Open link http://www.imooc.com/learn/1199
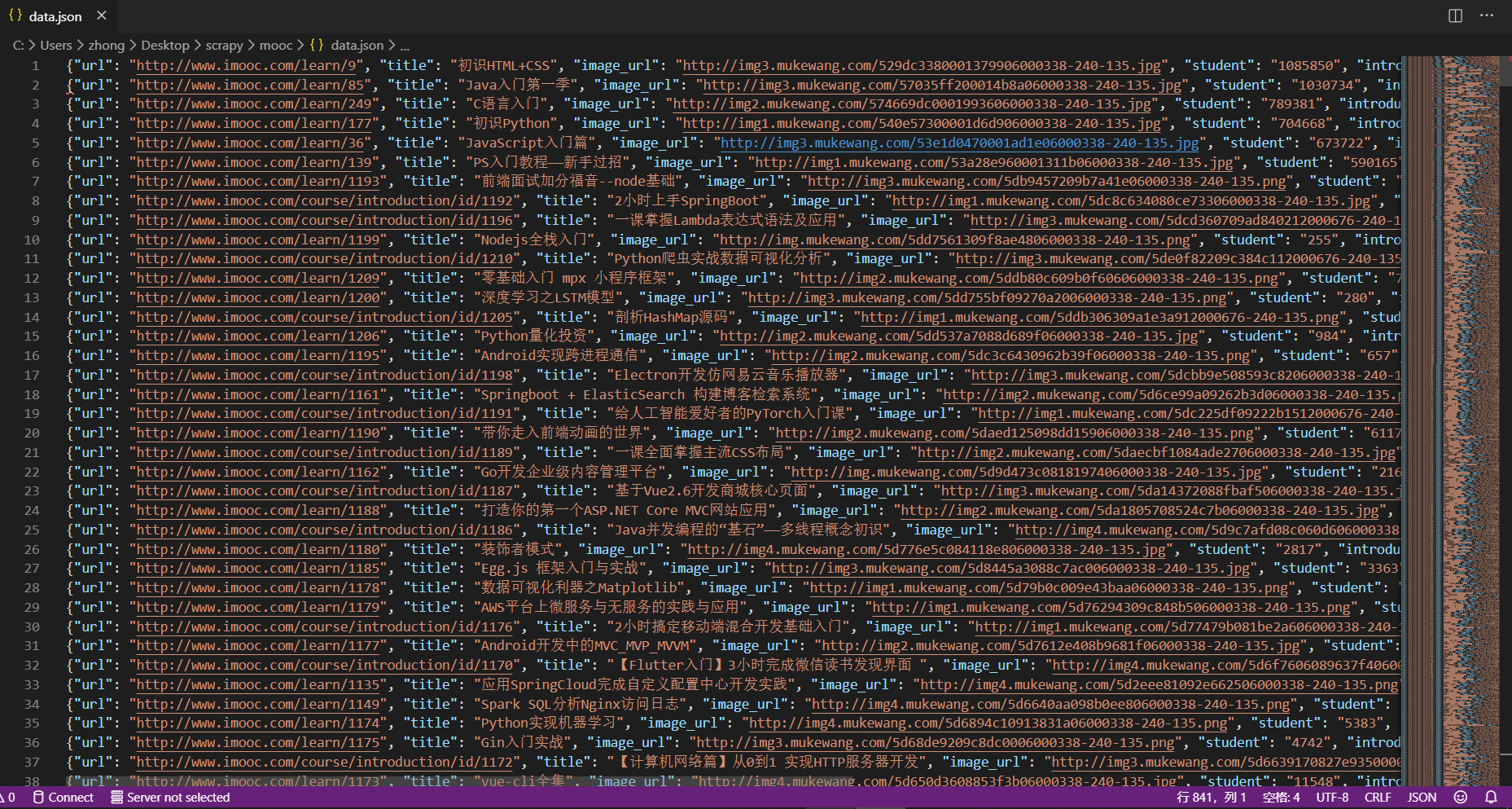1512x809 pixels. coord(259,240)
